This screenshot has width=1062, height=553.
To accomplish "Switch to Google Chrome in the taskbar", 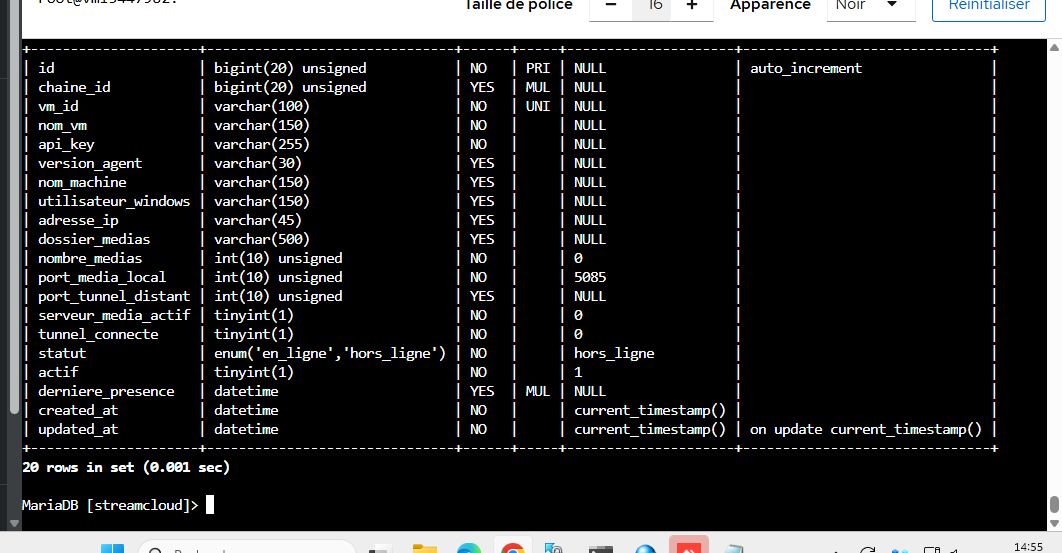I will pyautogui.click(x=513, y=547).
